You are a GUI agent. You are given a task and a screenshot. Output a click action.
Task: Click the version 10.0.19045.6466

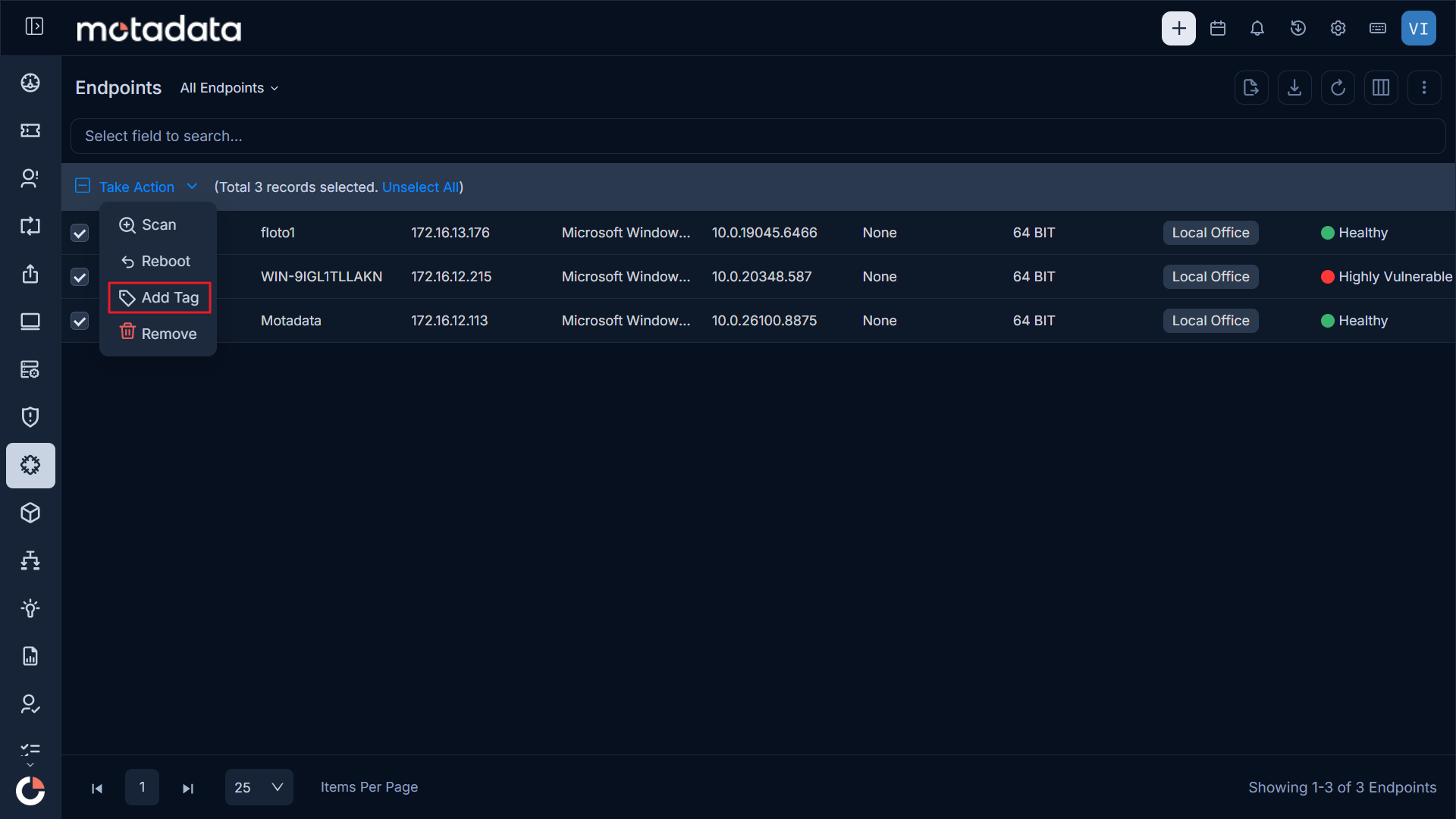[764, 233]
